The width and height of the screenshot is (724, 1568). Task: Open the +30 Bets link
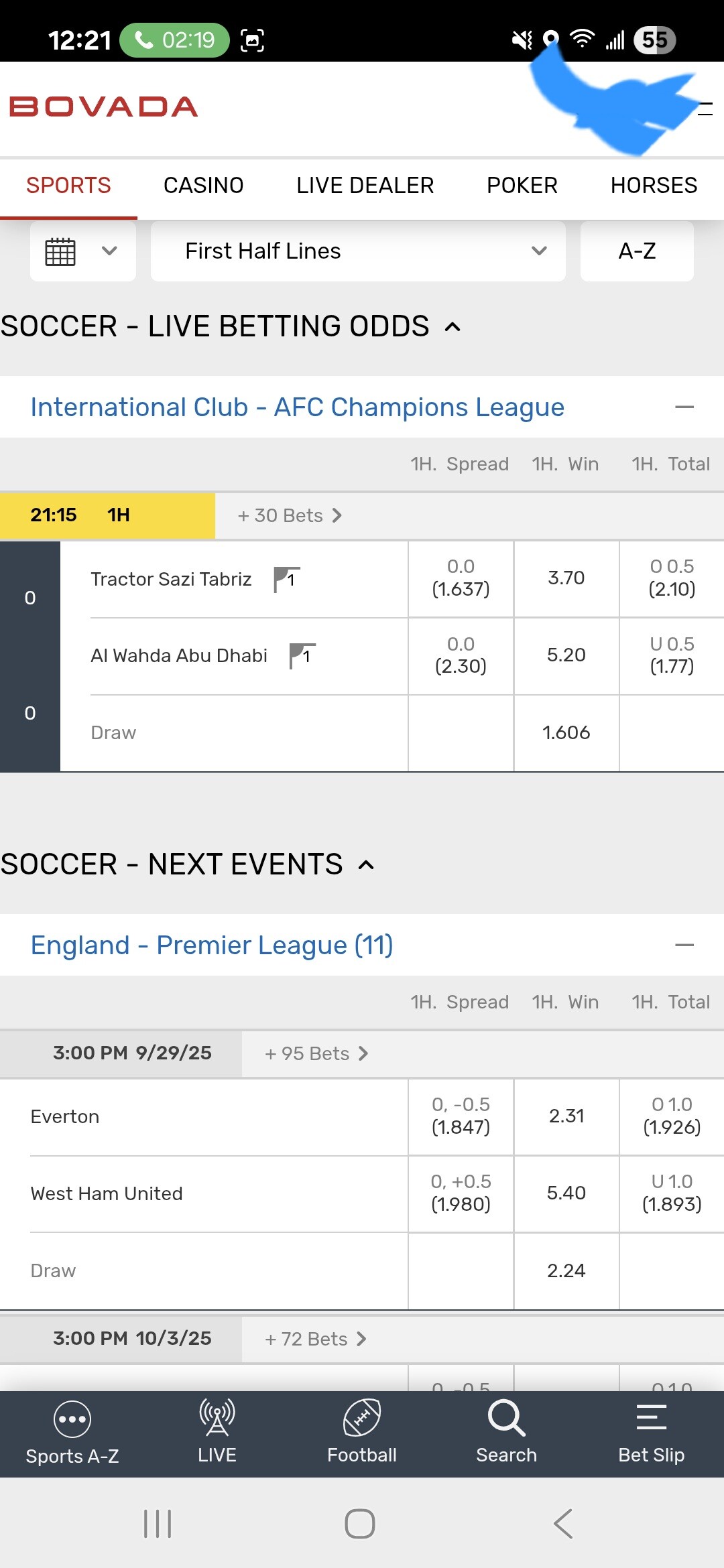(290, 516)
